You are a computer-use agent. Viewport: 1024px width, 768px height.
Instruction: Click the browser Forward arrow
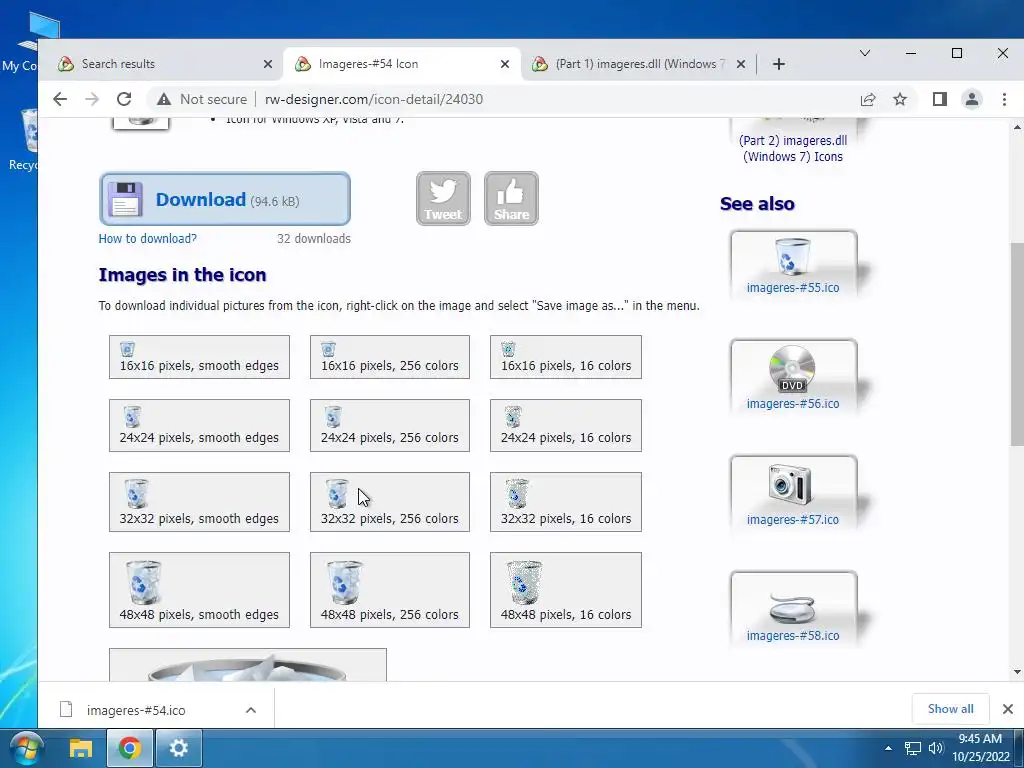(92, 99)
